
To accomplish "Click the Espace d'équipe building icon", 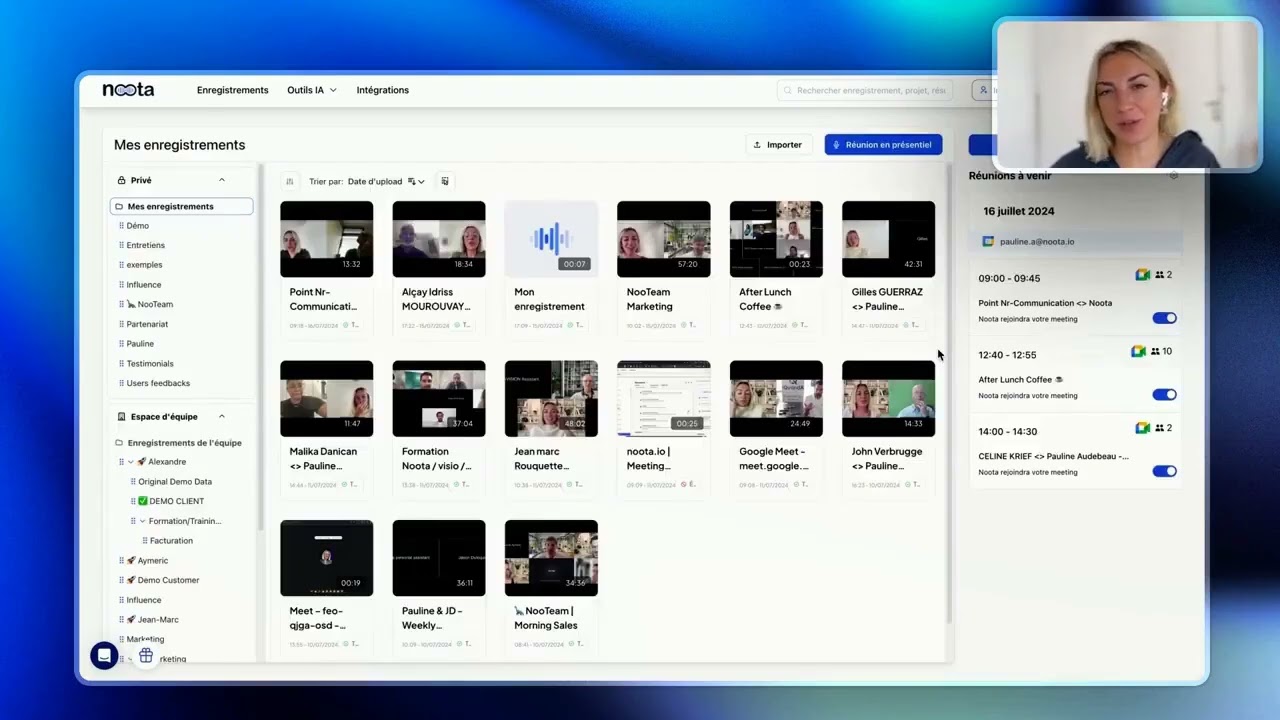I will coord(122,416).
